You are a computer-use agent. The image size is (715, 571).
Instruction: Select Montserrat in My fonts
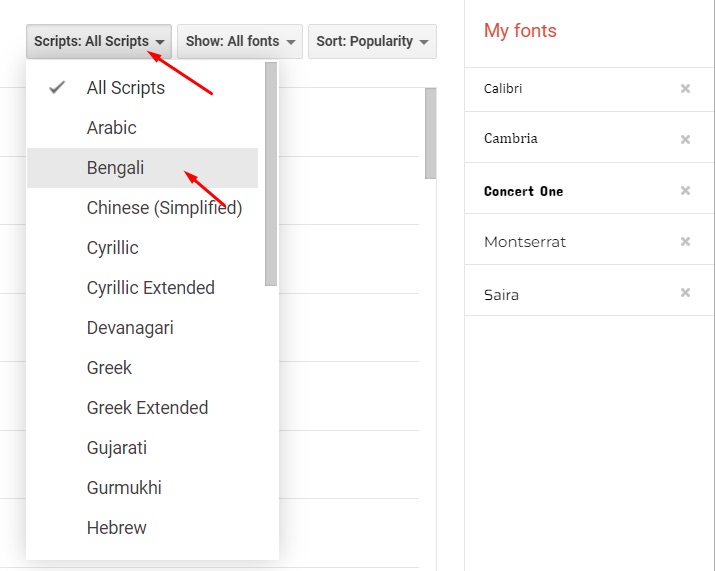click(x=524, y=242)
